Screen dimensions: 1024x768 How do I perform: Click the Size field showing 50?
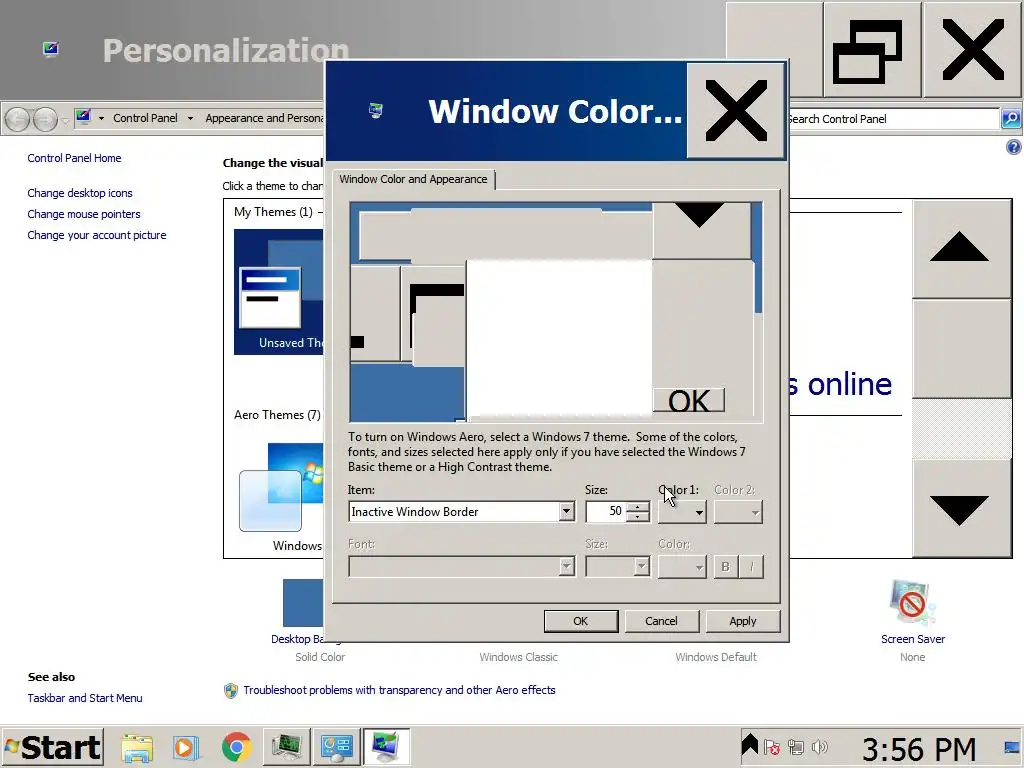coord(605,511)
